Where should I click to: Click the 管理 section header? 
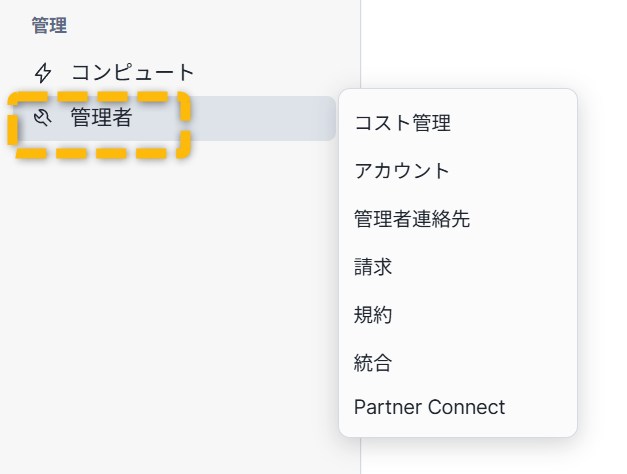49,26
